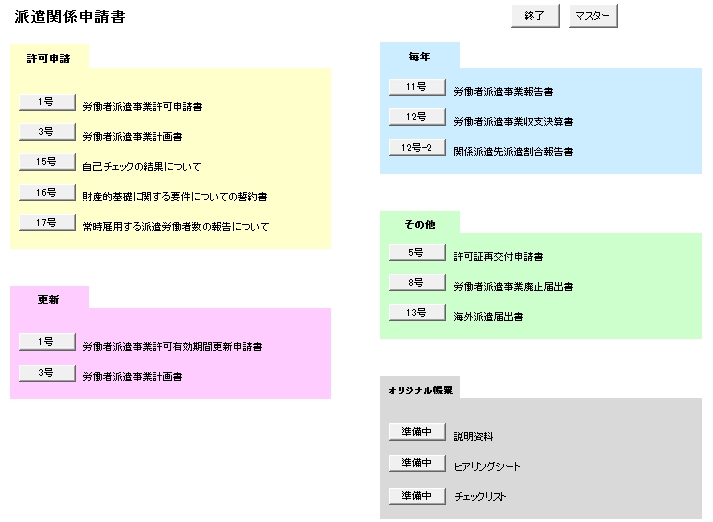Click 準備中 button next to ヒアリングシート
The image size is (713, 522).
coord(417,463)
